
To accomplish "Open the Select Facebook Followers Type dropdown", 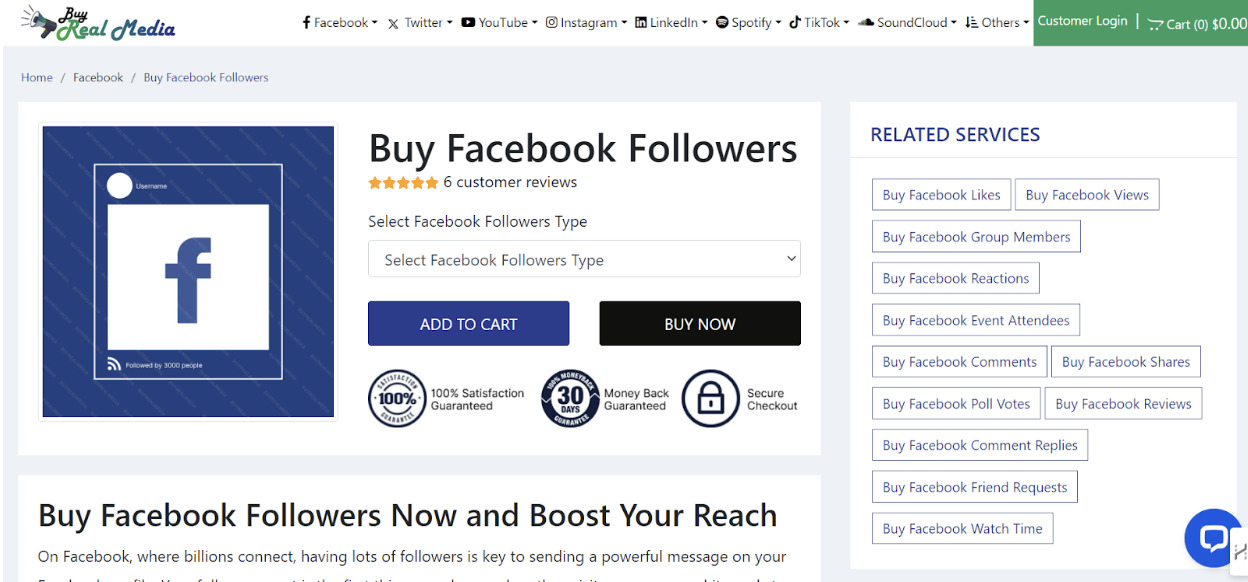I will [584, 259].
